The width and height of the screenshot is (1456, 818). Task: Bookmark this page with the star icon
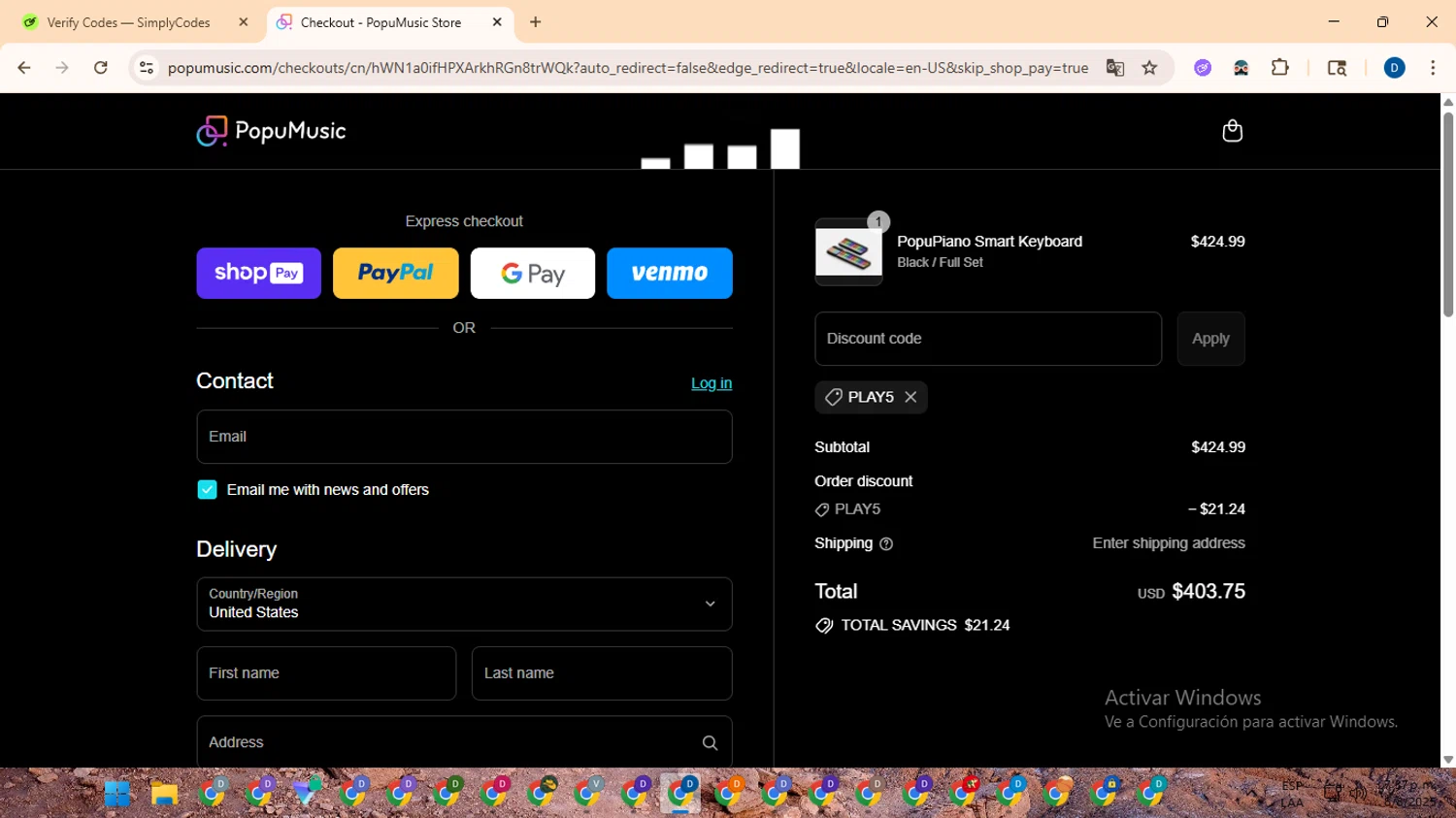click(1149, 68)
